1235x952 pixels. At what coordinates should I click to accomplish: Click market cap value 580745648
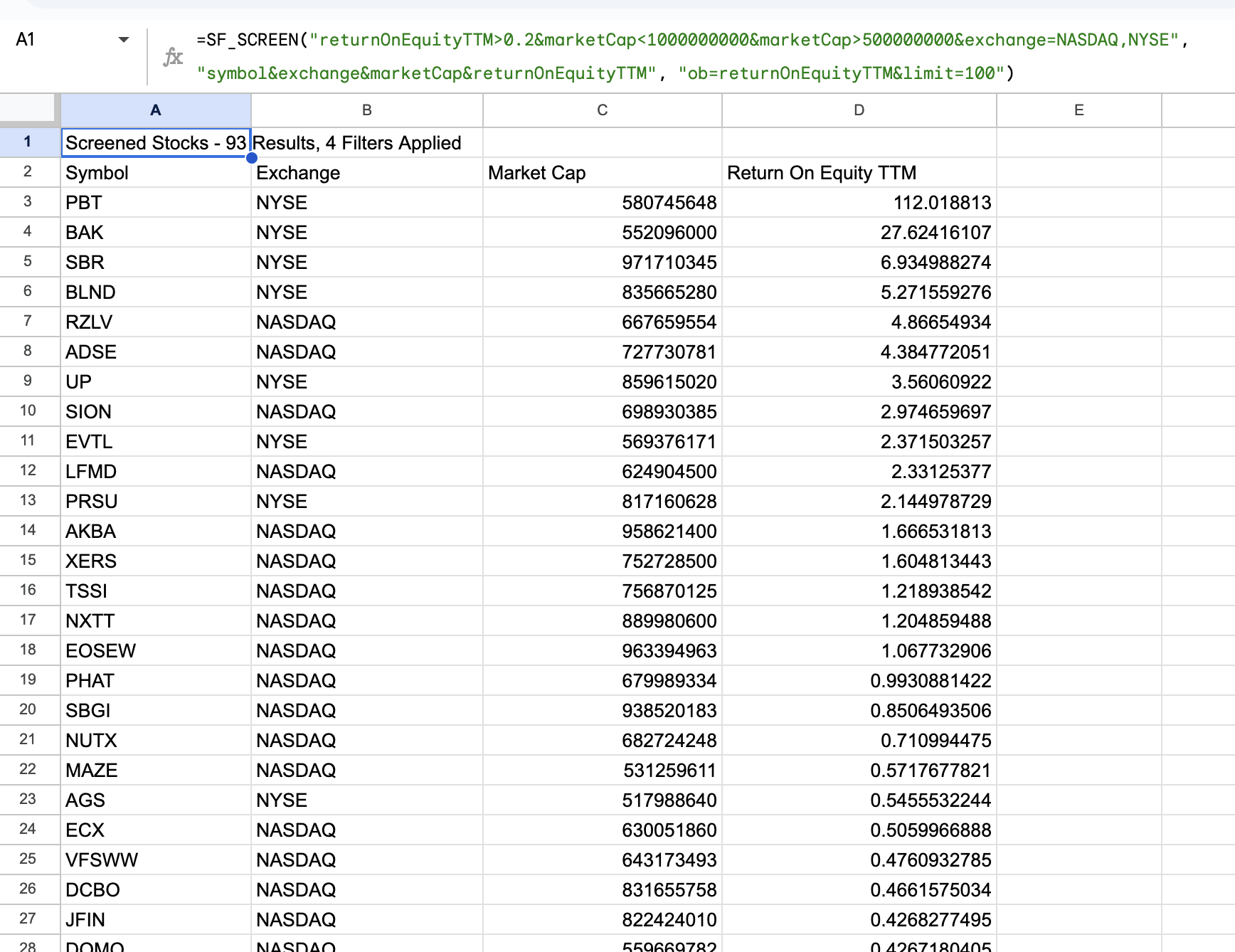click(x=603, y=203)
